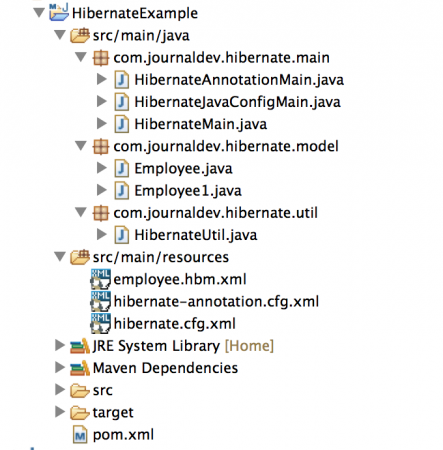Click the Employee1.java file icon

[x=122, y=191]
